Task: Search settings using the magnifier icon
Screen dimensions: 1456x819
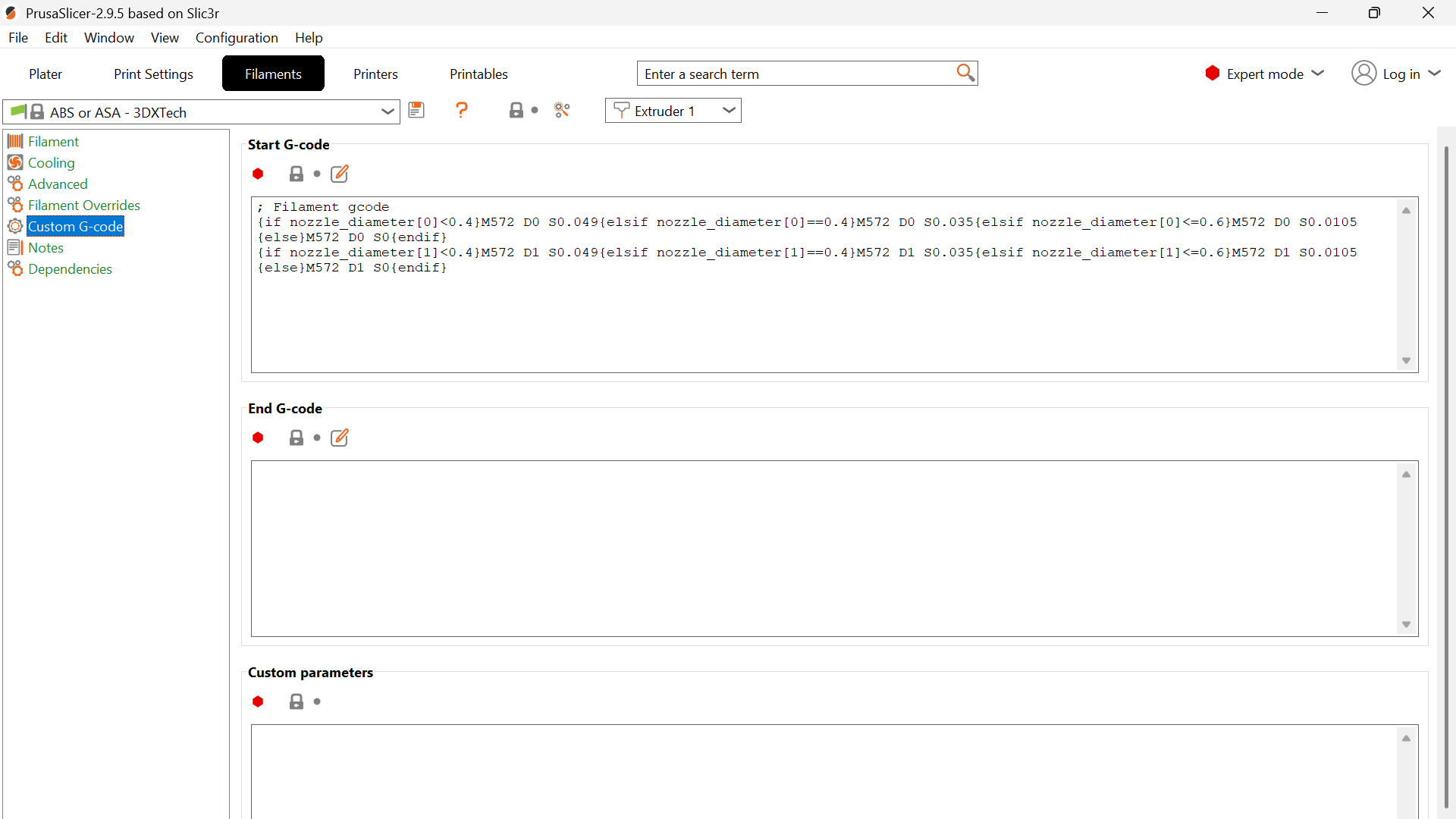Action: point(965,73)
